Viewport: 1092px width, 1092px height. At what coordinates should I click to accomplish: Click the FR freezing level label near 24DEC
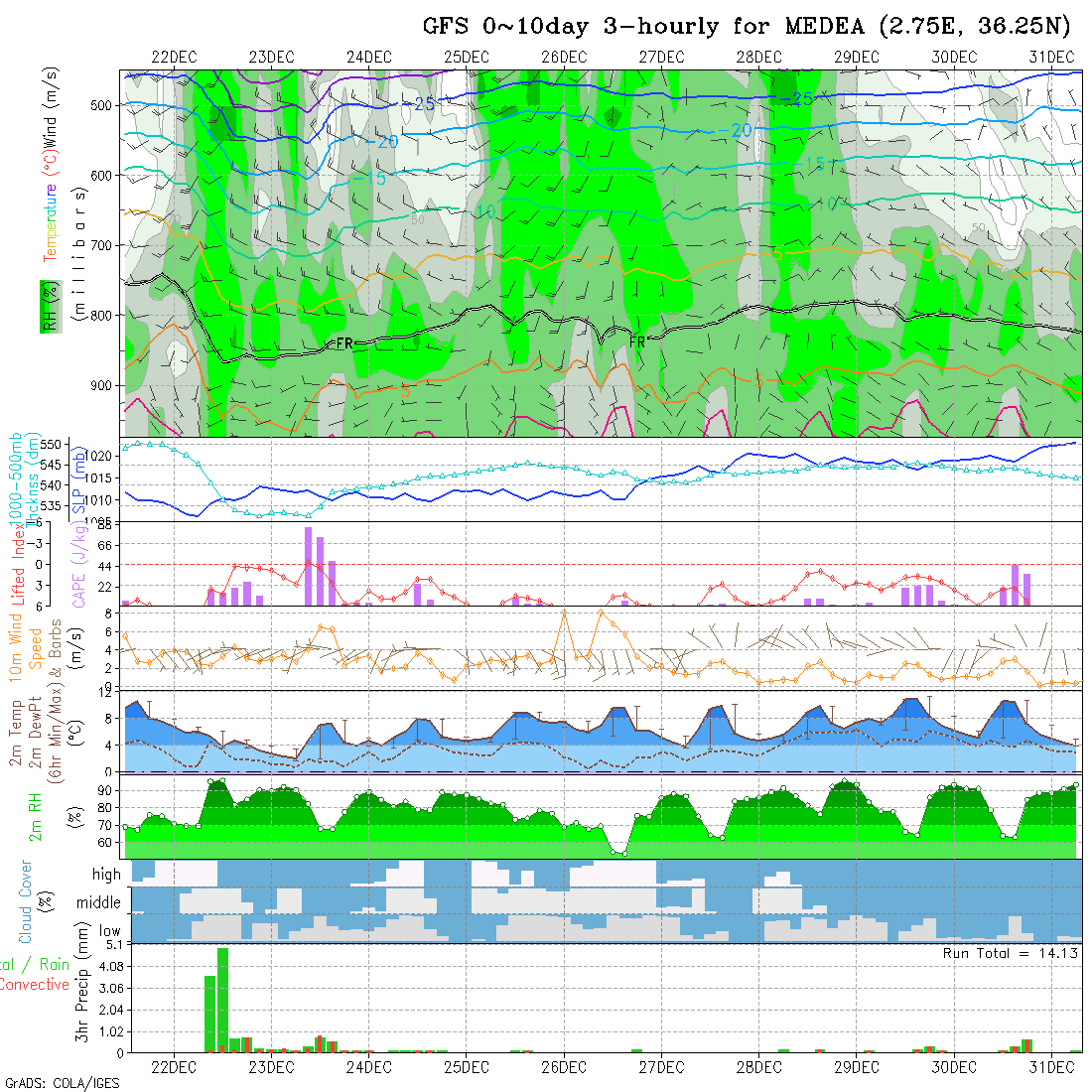click(345, 341)
